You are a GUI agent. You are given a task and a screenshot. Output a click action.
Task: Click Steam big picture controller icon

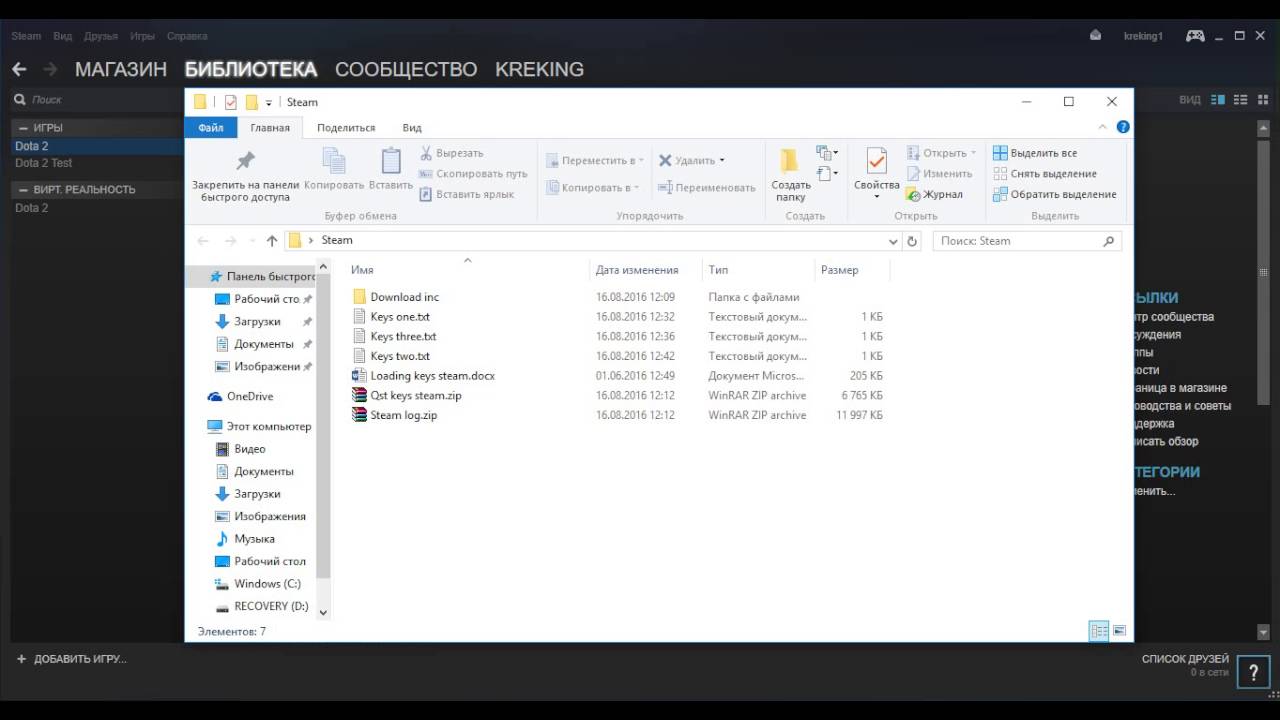(1195, 36)
